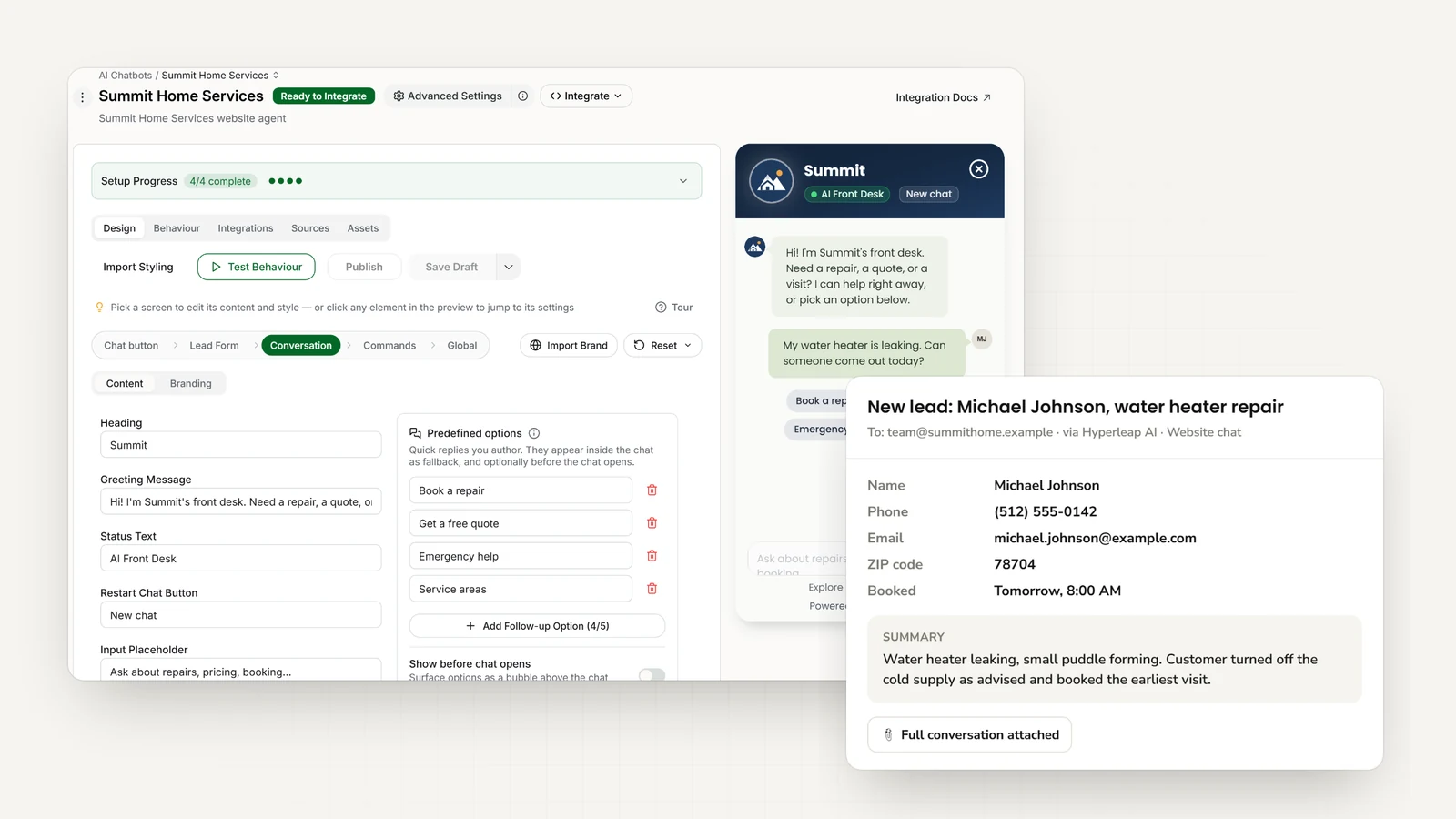Select the Lead Form screen step

pos(215,346)
